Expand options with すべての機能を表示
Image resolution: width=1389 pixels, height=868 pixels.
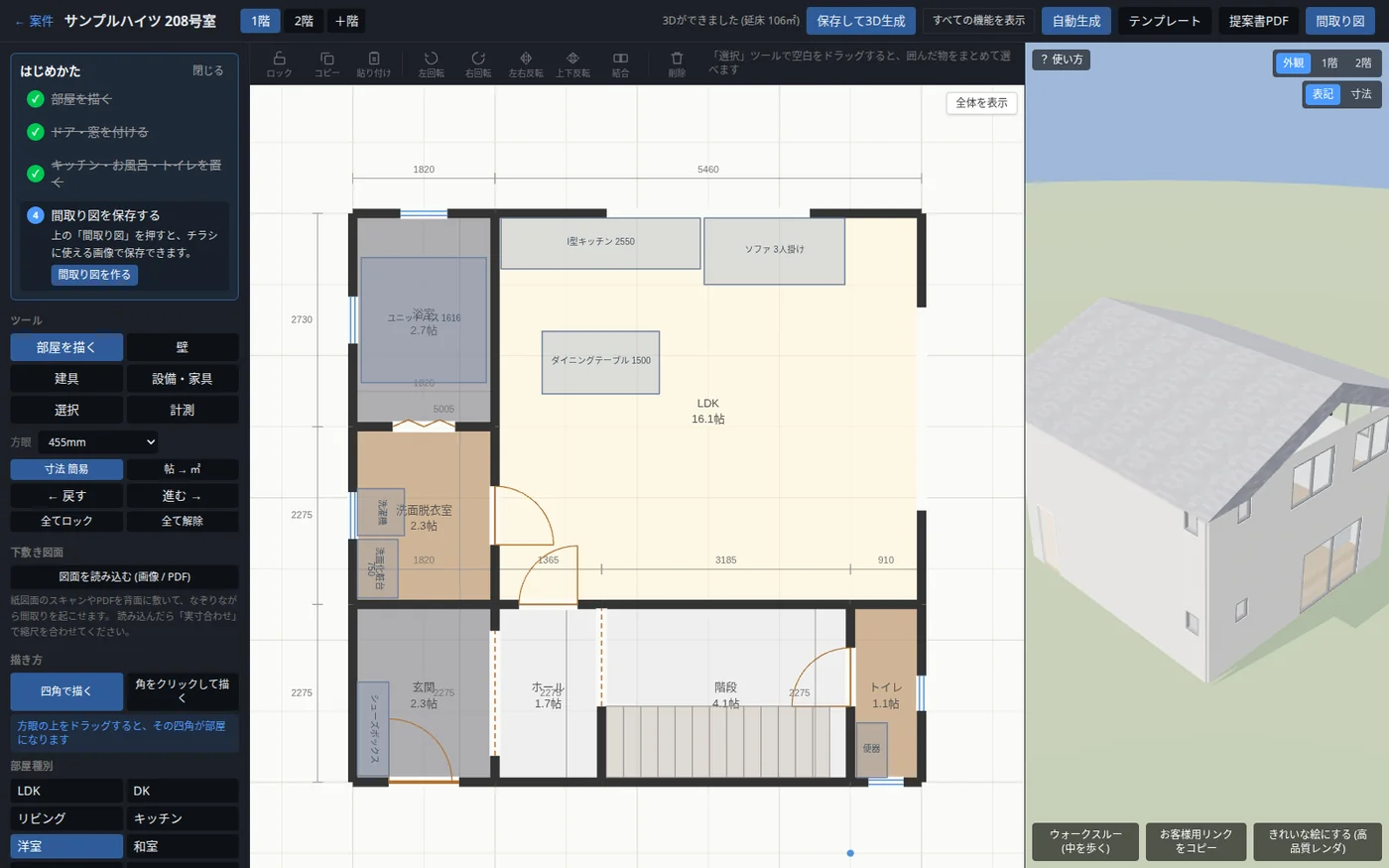click(978, 21)
